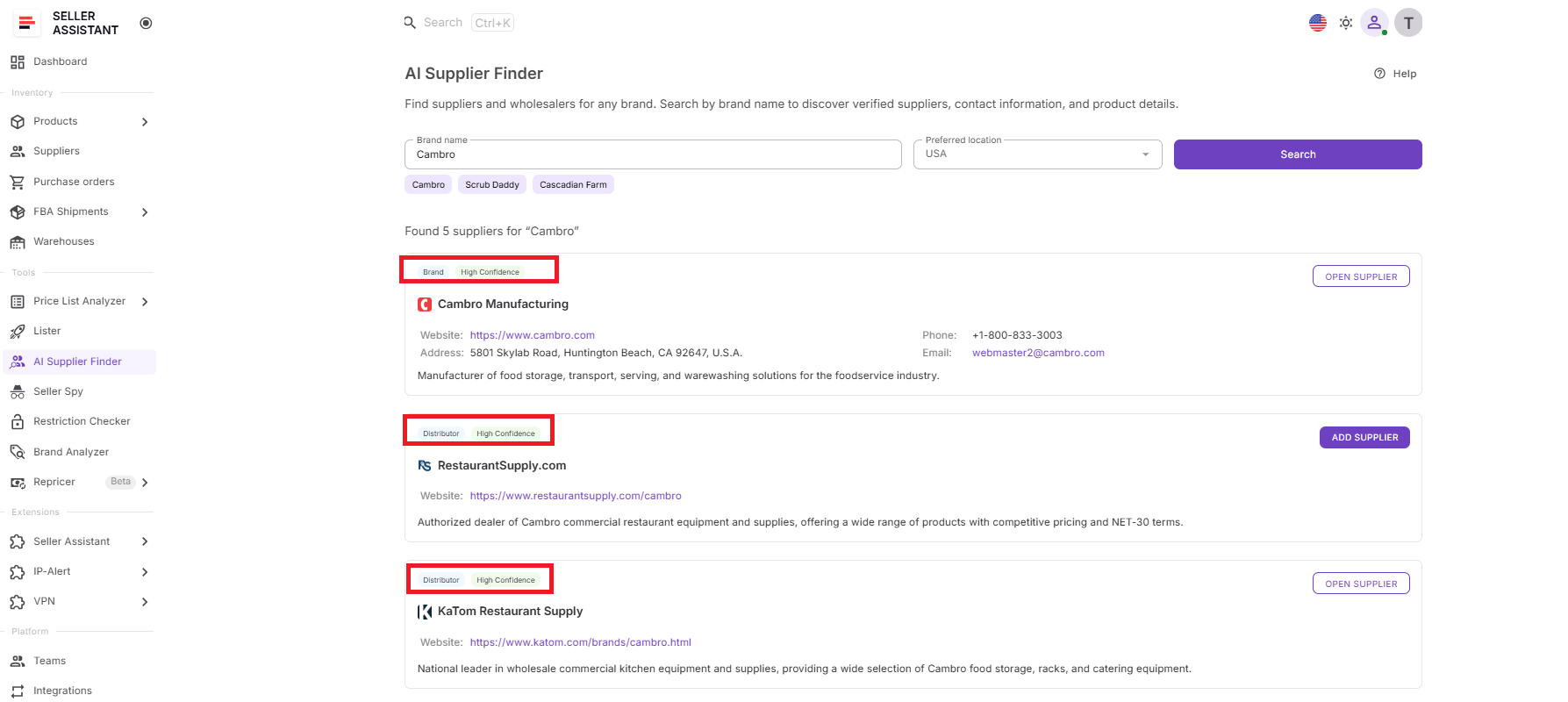Click the Purchase orders cart icon
The image size is (1568, 702).
click(18, 183)
